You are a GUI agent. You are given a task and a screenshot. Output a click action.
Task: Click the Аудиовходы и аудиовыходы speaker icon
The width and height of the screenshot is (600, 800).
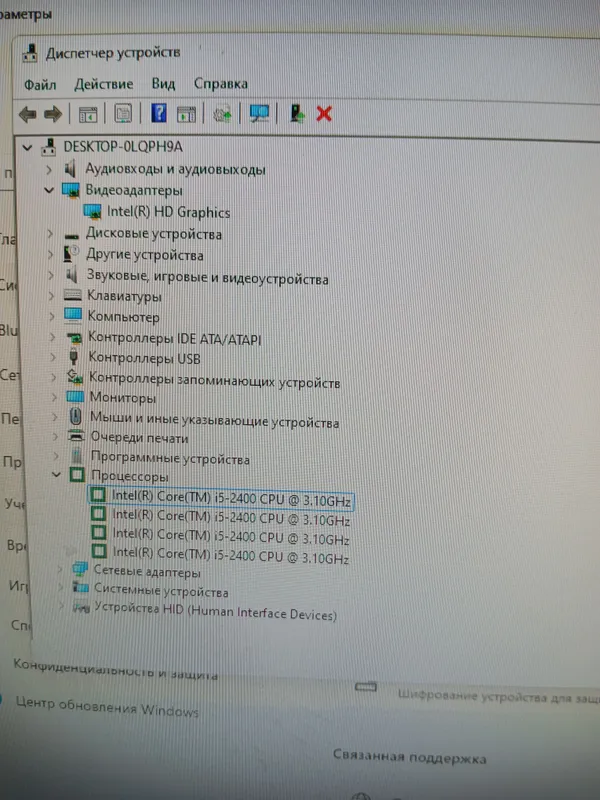pos(70,168)
